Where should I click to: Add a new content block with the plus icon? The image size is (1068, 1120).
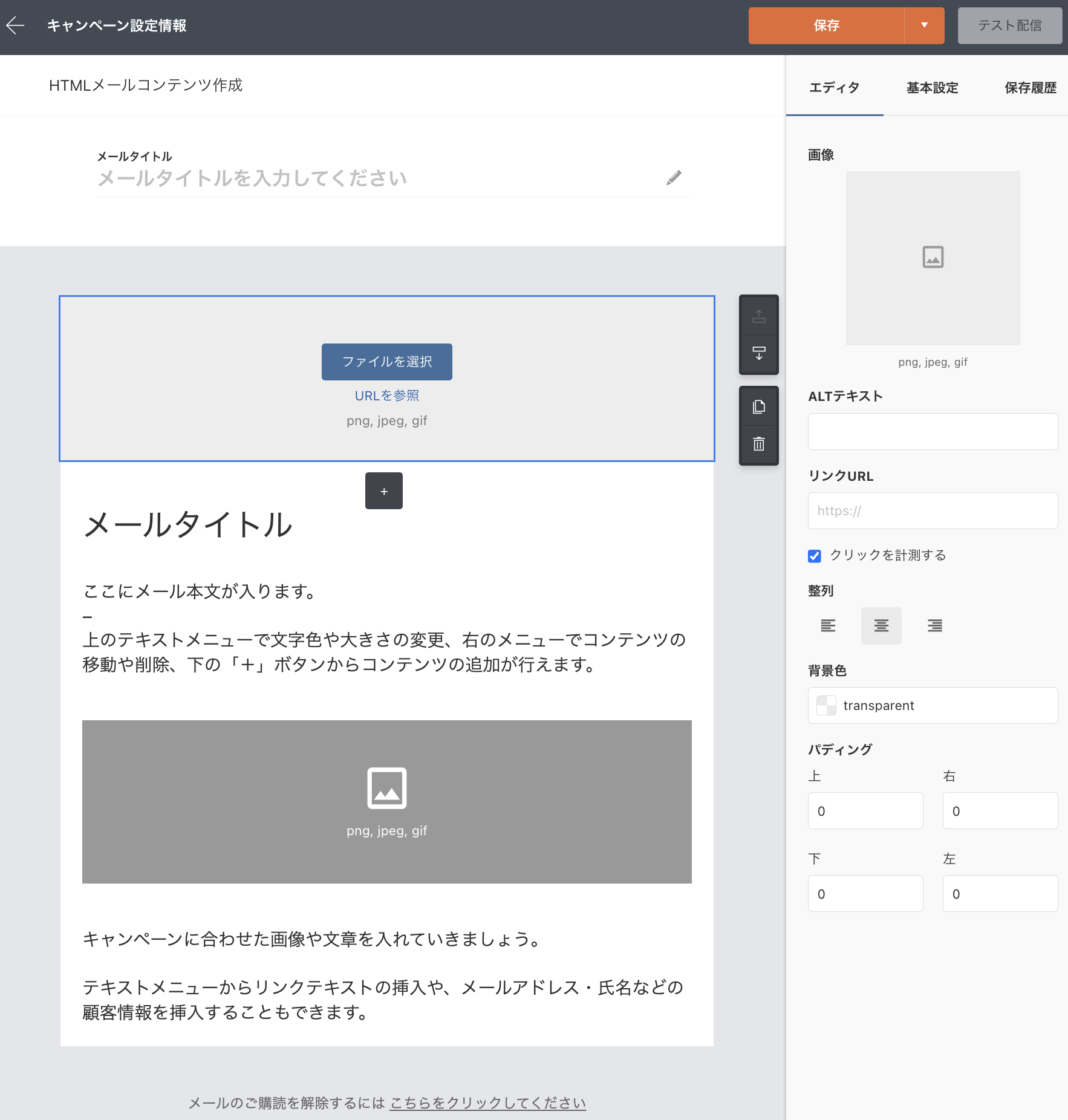384,490
